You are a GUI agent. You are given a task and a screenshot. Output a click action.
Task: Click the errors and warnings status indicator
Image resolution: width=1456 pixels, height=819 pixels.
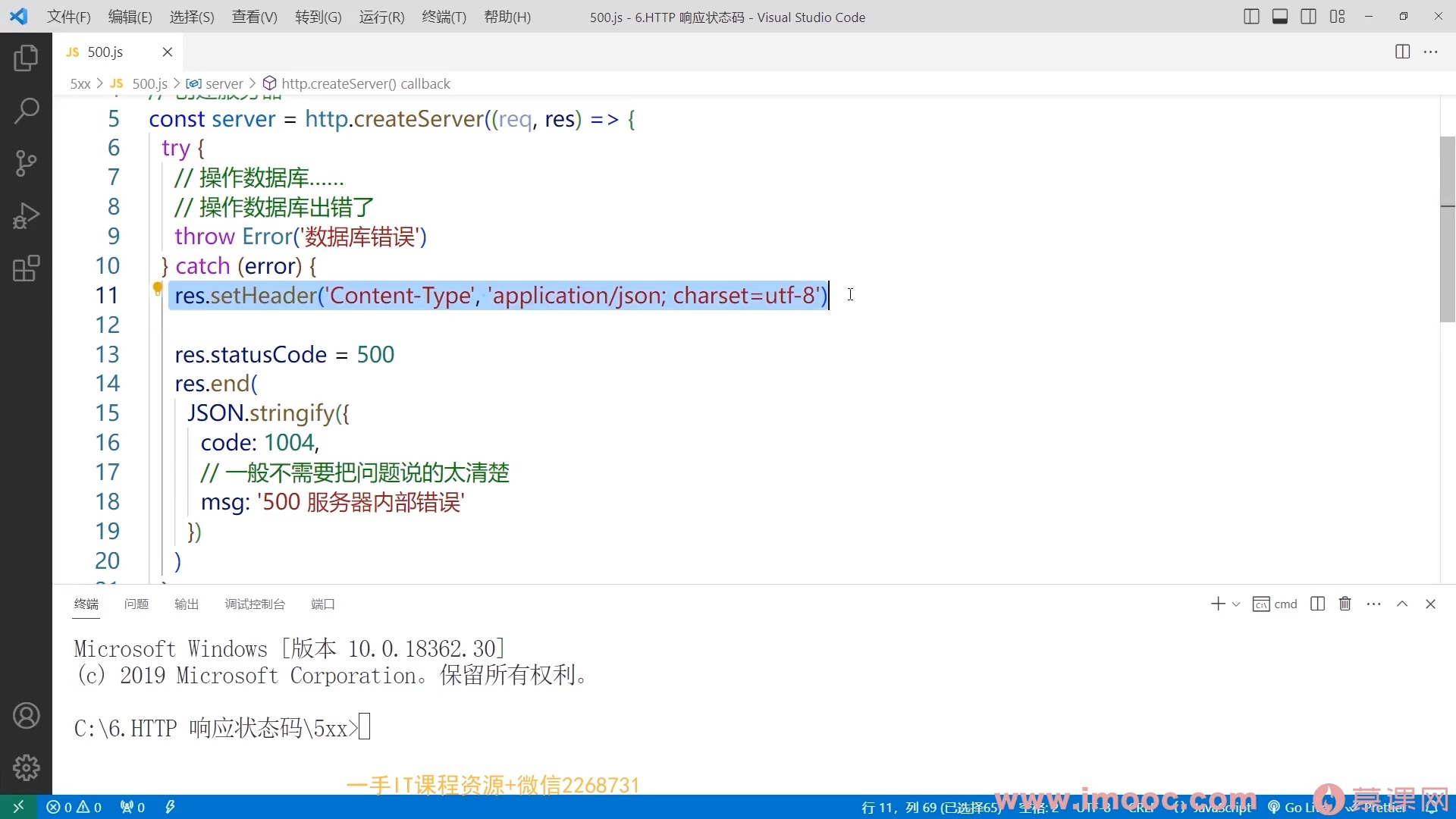74,808
